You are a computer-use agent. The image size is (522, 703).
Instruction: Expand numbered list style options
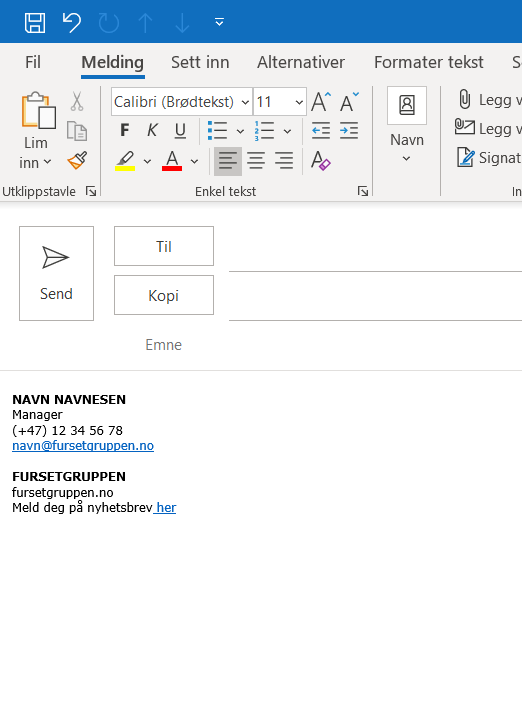[287, 131]
